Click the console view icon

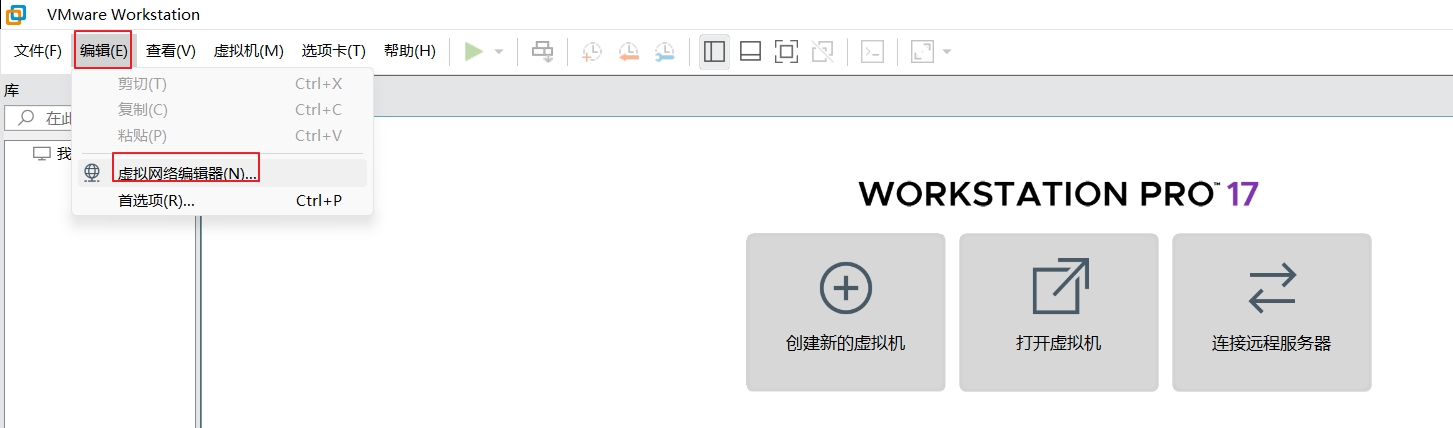coord(872,51)
